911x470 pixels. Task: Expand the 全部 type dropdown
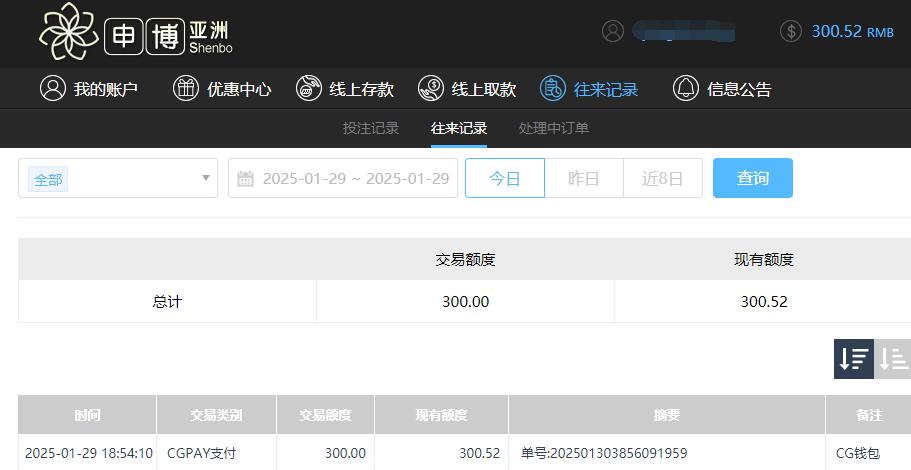tap(118, 178)
